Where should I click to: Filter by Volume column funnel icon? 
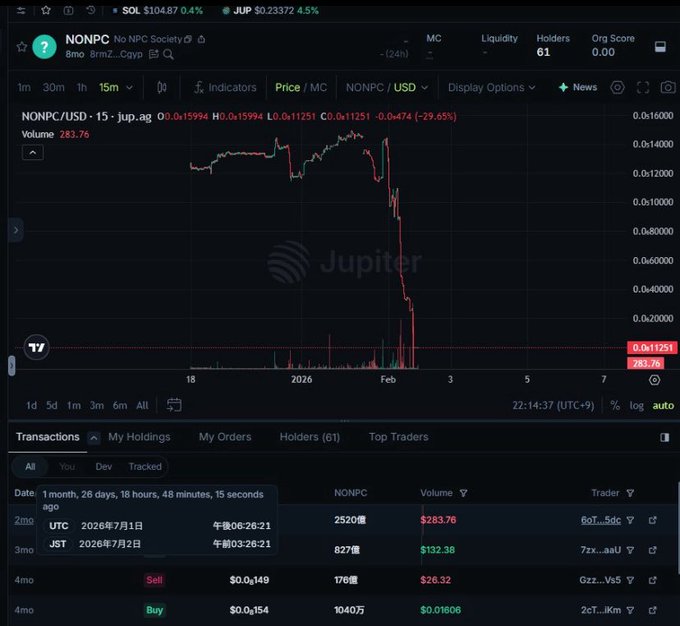(x=464, y=493)
